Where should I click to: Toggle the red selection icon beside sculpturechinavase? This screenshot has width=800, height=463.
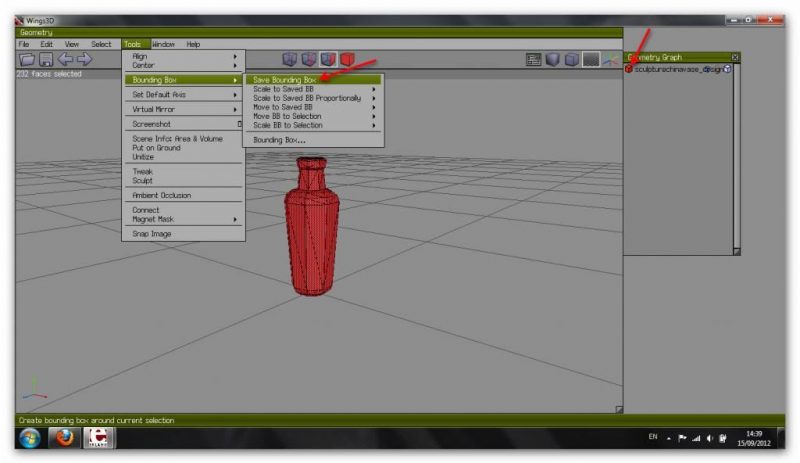(629, 69)
